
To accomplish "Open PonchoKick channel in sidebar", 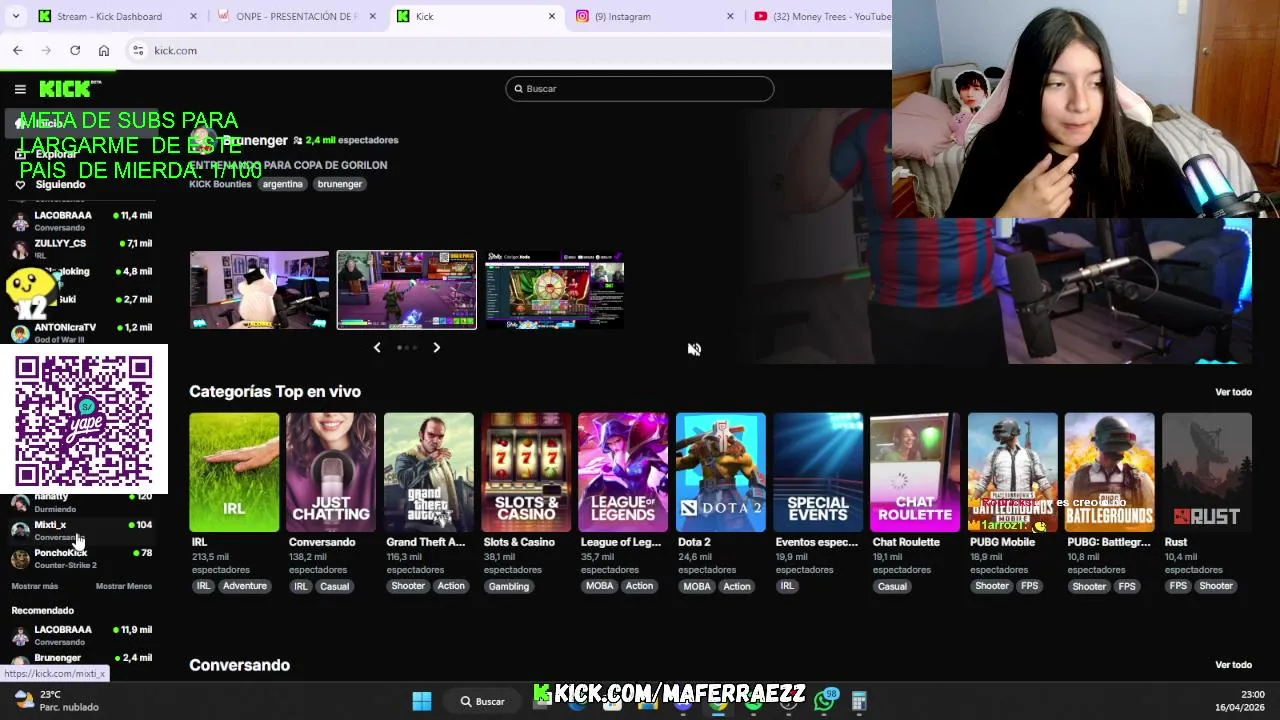I will click(80, 558).
